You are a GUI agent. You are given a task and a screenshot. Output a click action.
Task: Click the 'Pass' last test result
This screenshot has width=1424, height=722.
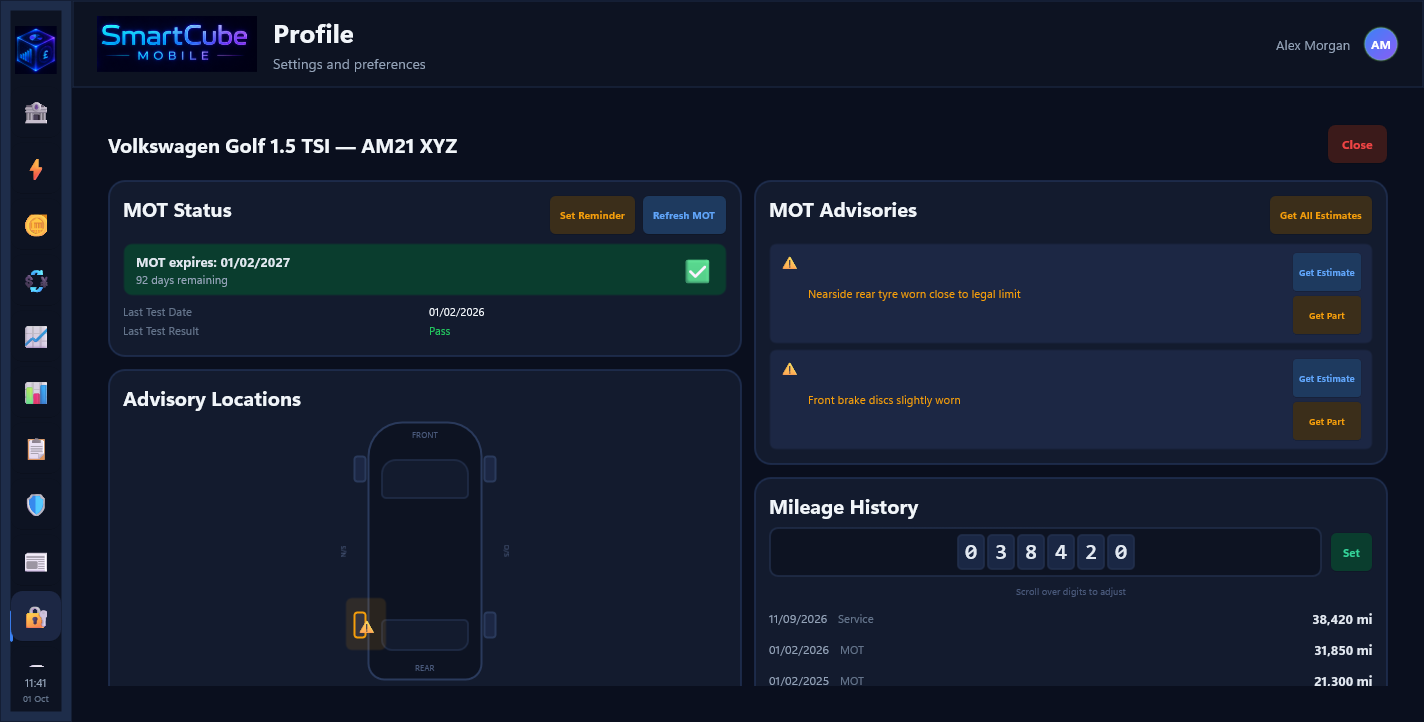(440, 331)
